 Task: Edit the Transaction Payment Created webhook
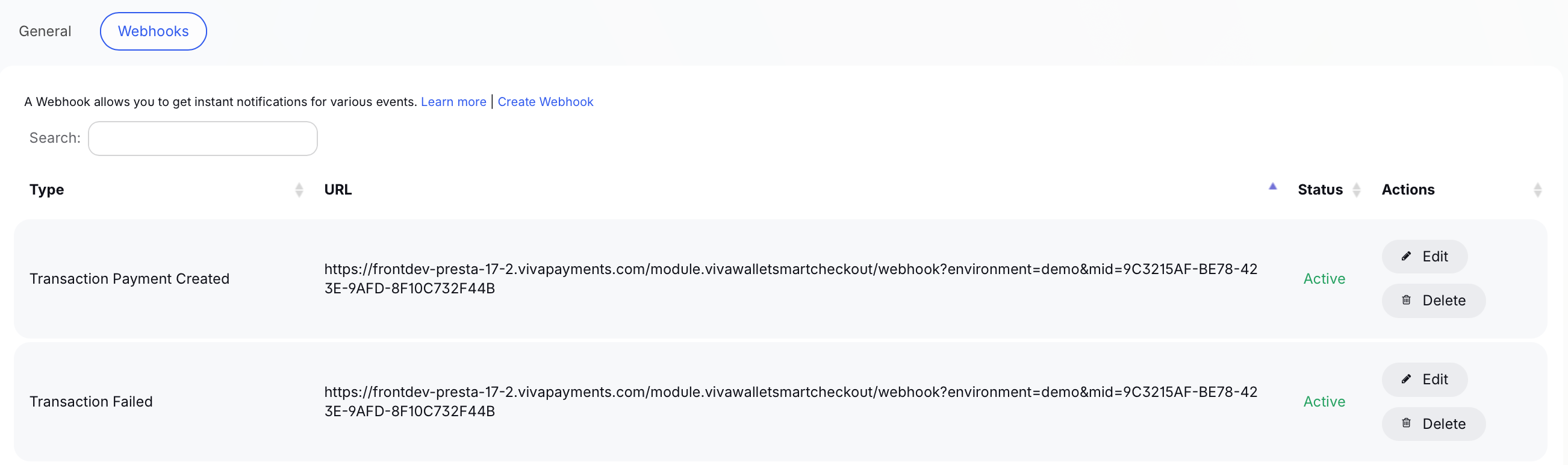click(x=1424, y=256)
